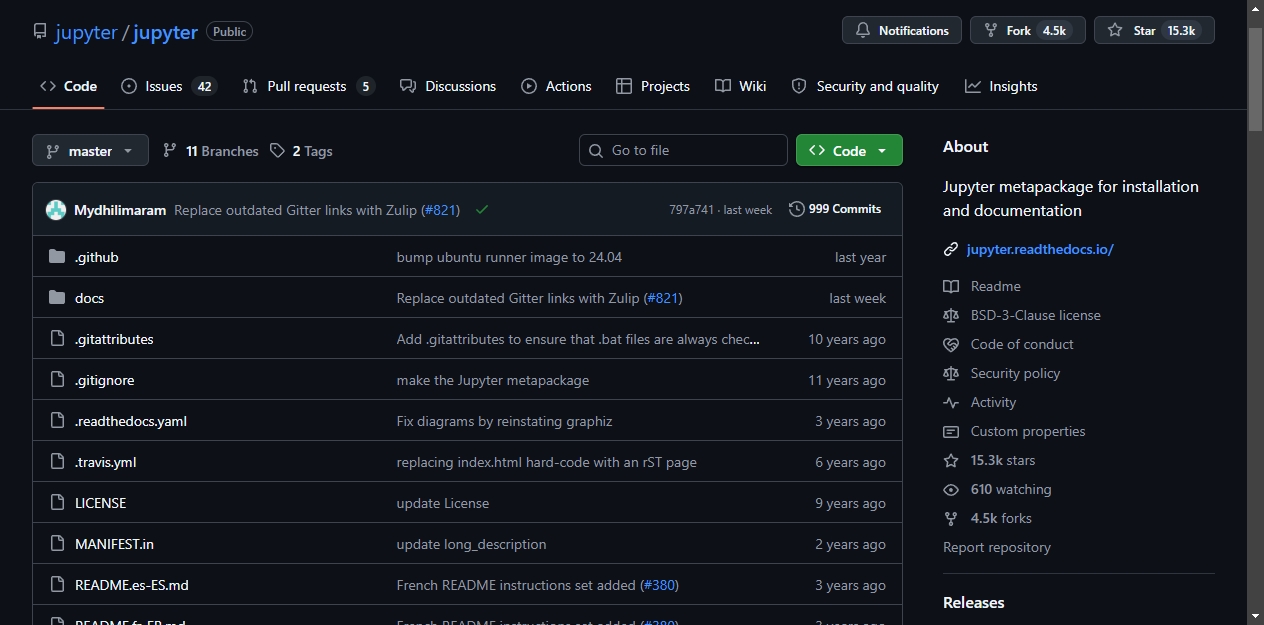Open the Custom properties link
1264x625 pixels.
(x=1028, y=431)
